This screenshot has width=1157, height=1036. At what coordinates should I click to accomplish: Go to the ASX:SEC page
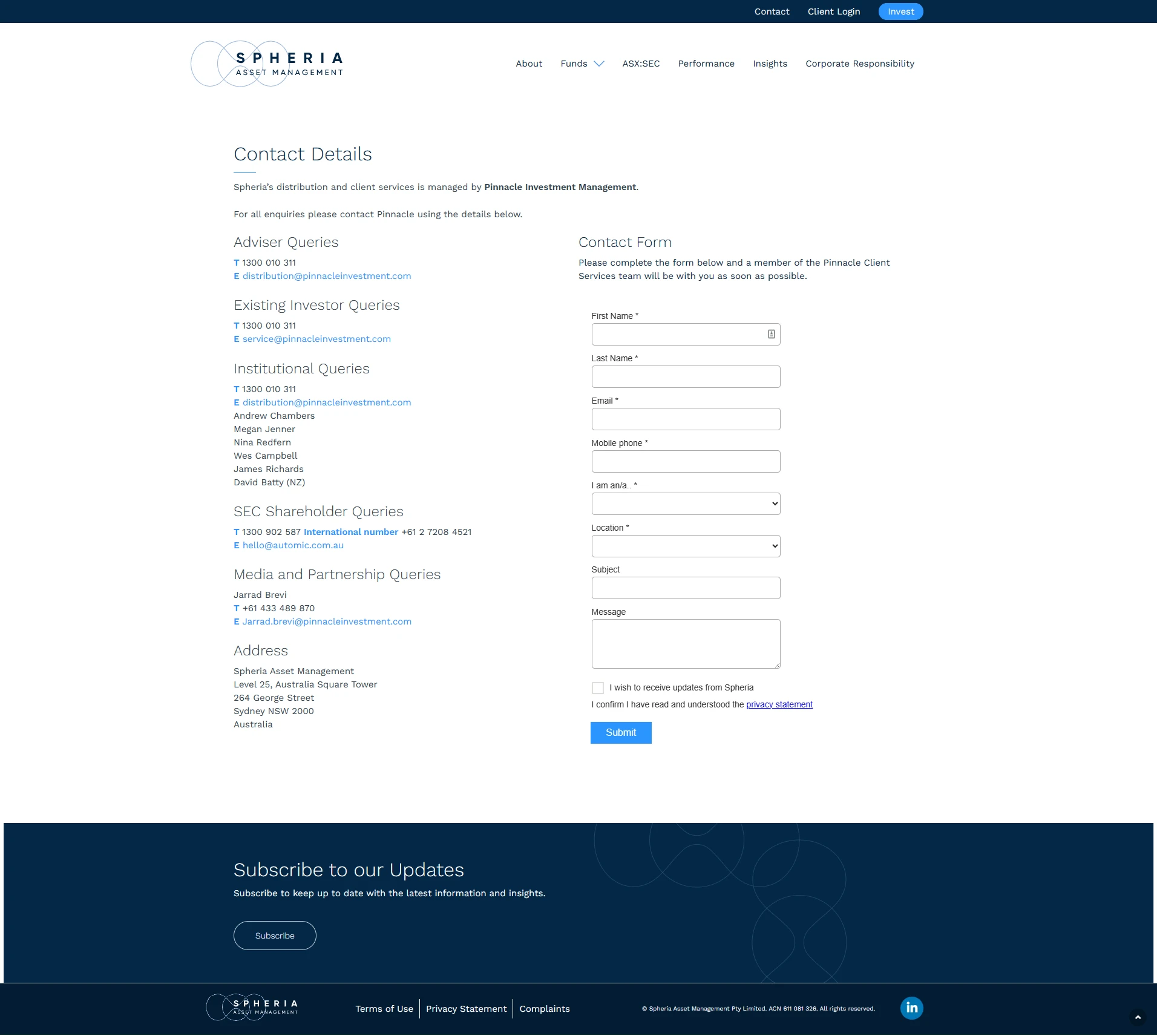click(641, 64)
